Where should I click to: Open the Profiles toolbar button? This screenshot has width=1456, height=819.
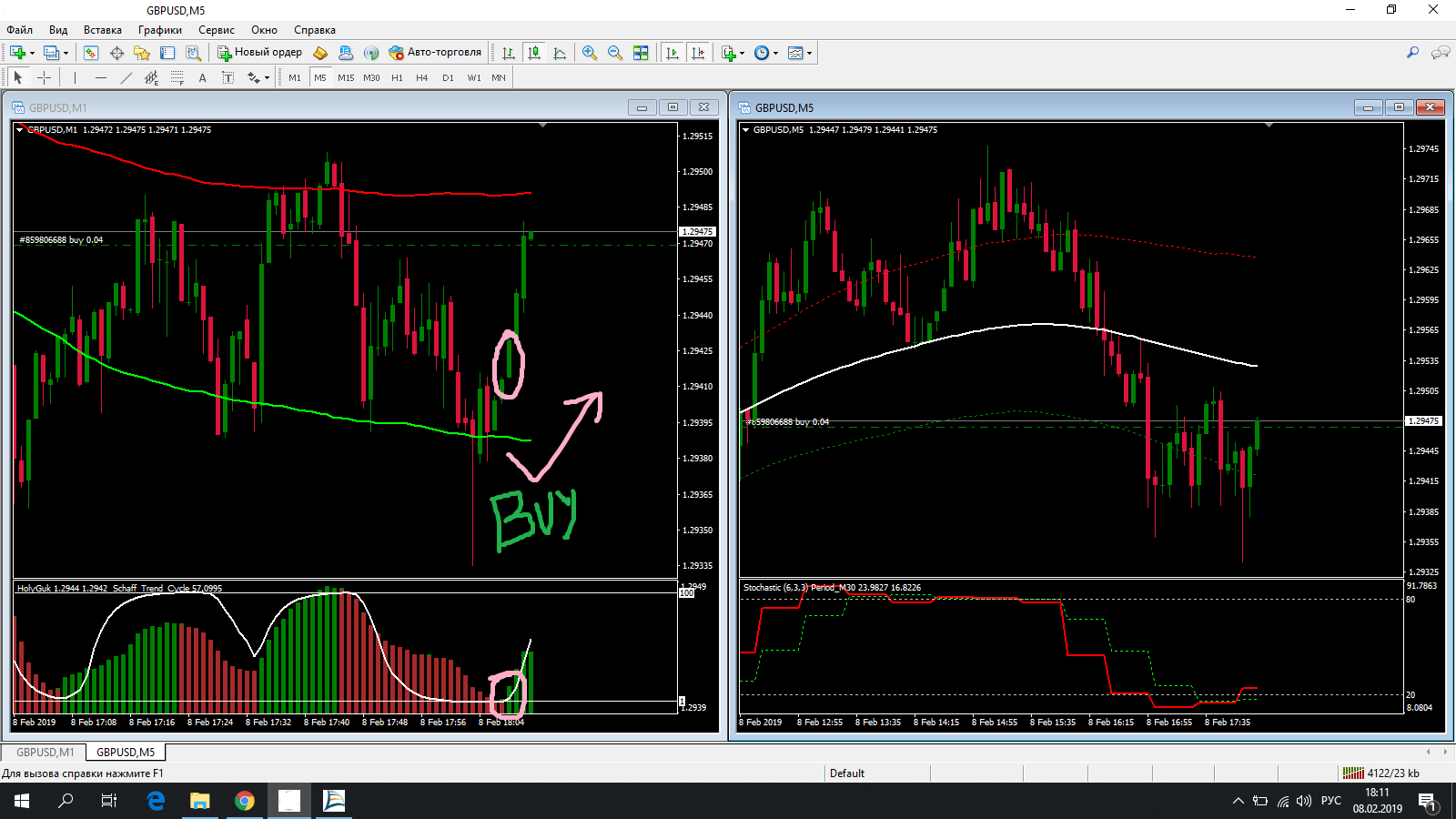51,53
